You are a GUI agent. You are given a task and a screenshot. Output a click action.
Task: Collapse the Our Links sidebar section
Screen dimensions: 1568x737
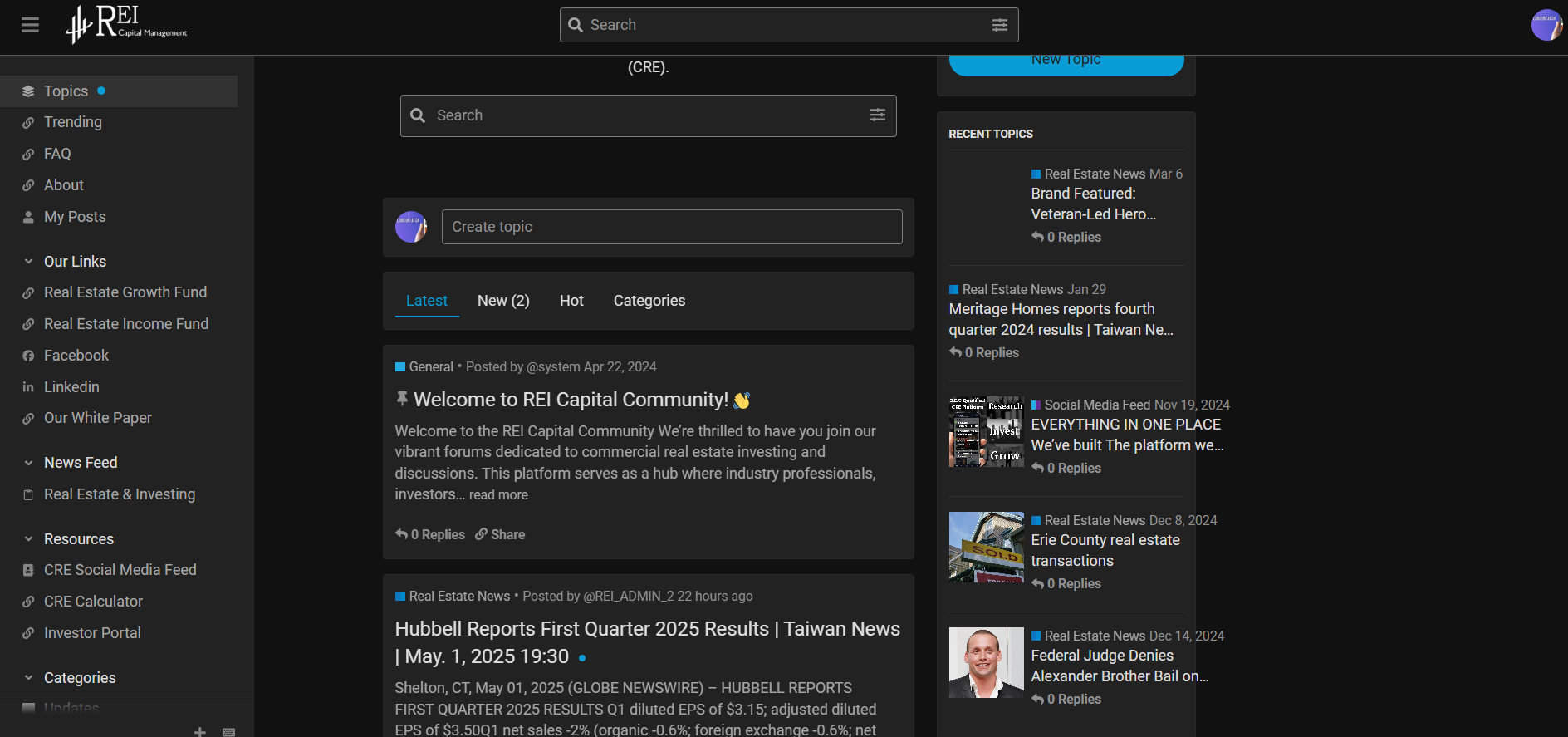(28, 262)
